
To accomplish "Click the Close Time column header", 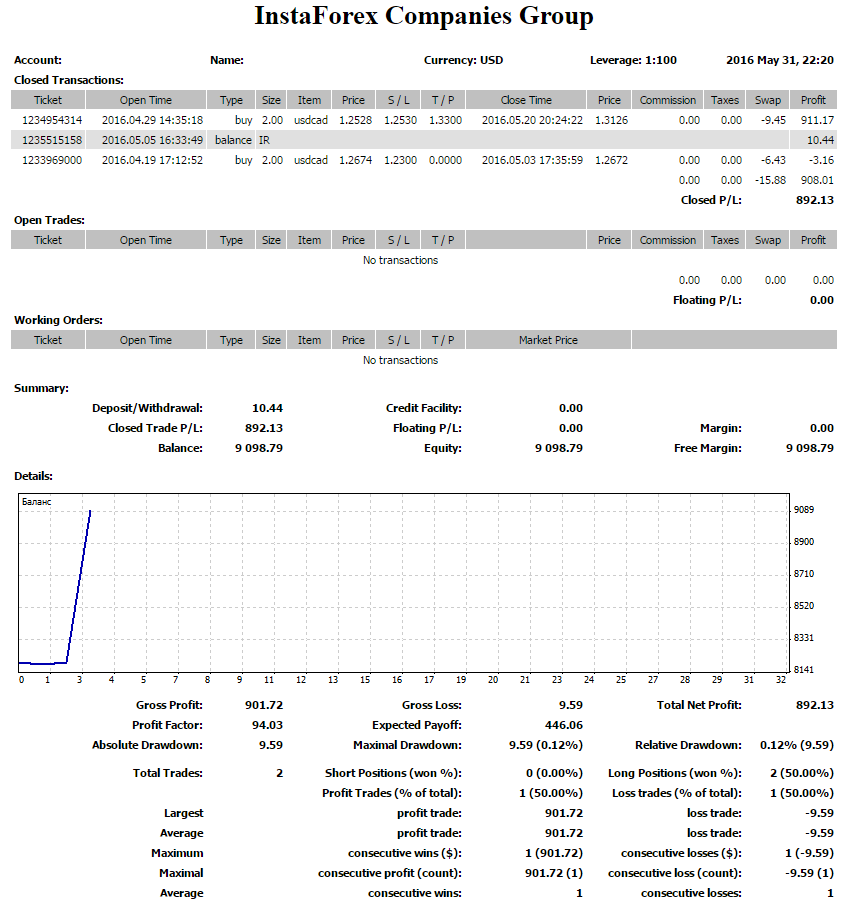I will (526, 100).
